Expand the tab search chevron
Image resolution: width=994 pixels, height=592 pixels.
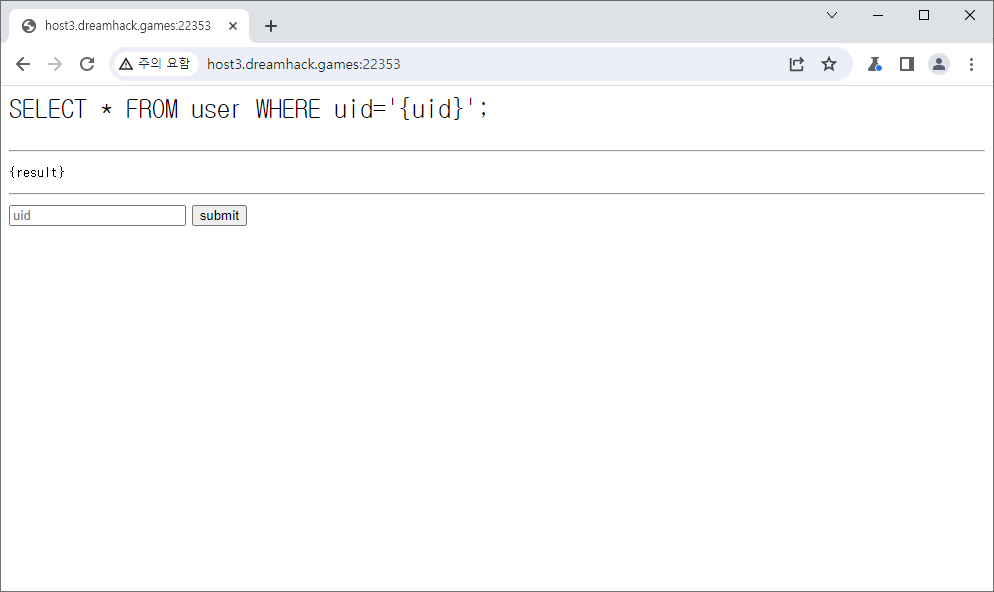(832, 15)
